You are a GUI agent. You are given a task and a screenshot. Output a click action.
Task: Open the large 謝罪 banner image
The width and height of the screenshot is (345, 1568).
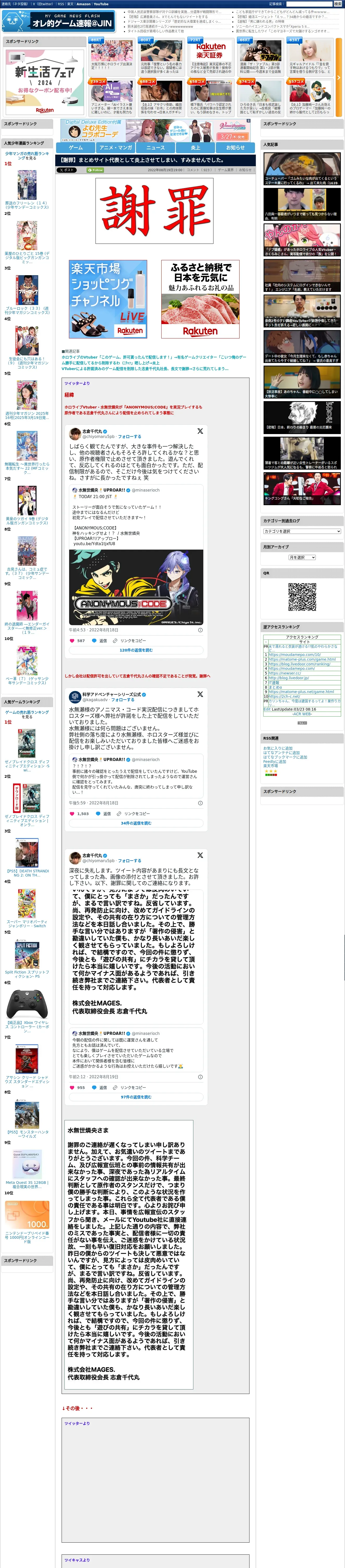click(154, 211)
